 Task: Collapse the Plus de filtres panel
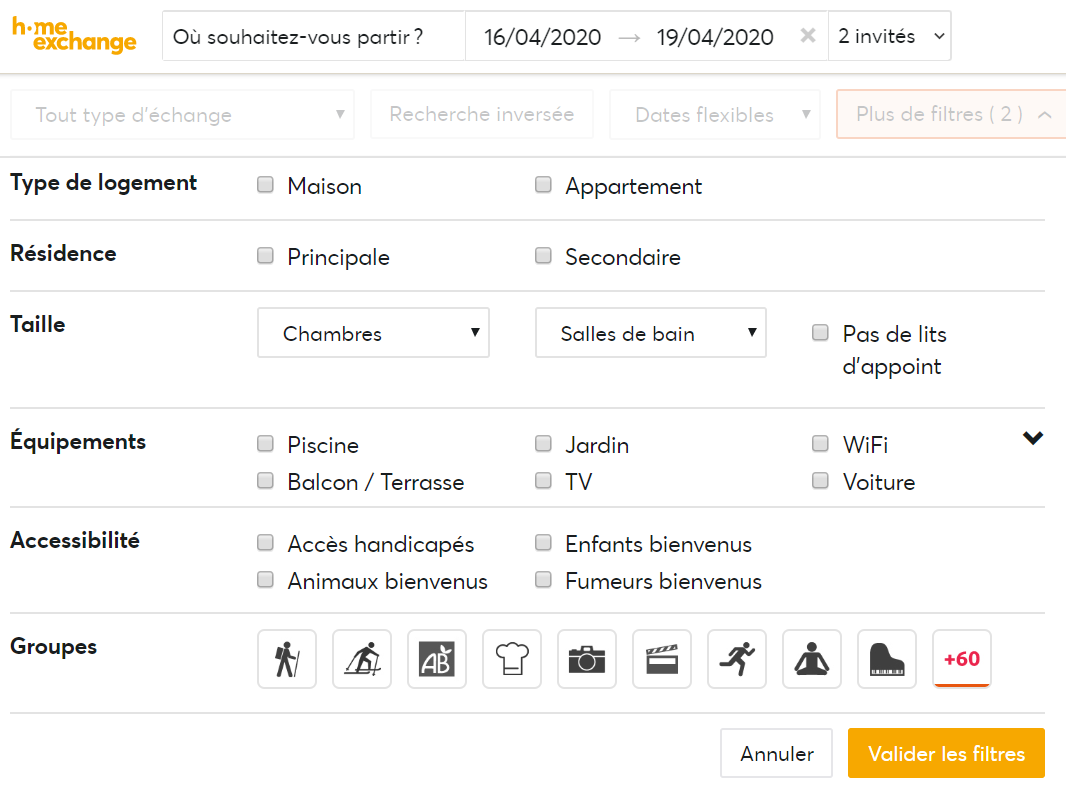[x=952, y=114]
